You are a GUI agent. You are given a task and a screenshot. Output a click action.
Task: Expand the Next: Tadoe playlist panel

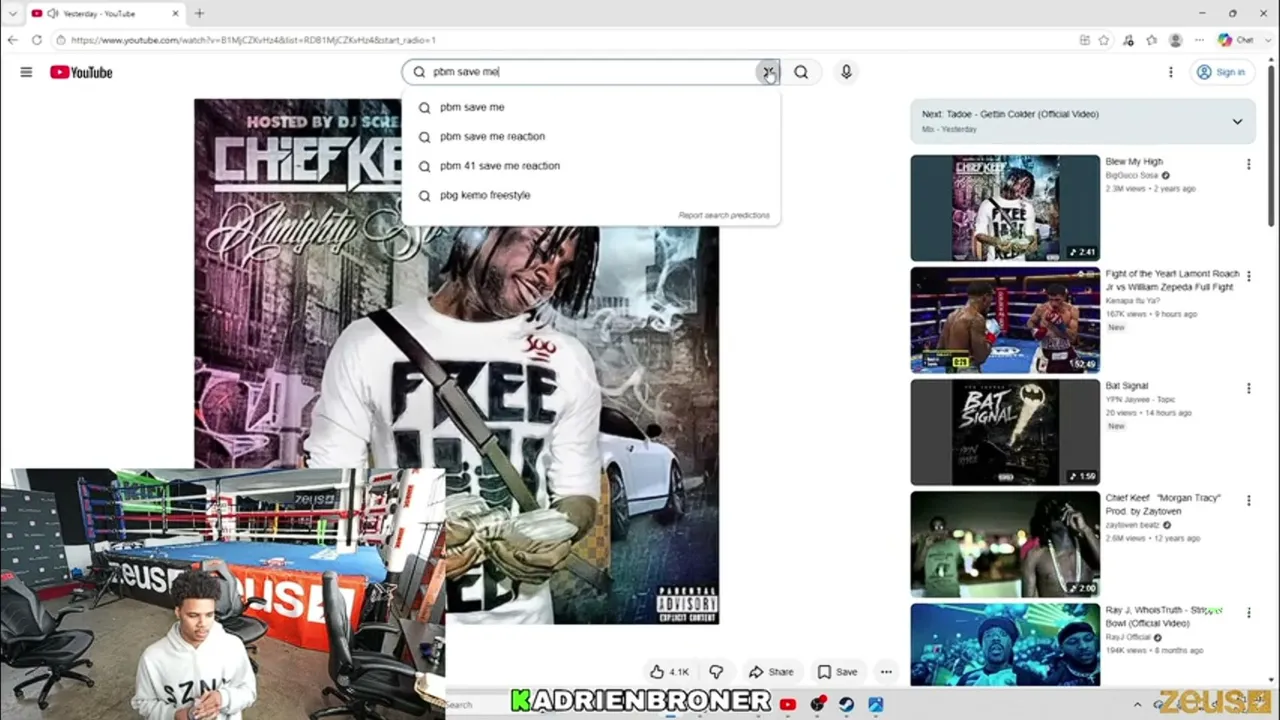click(1237, 121)
